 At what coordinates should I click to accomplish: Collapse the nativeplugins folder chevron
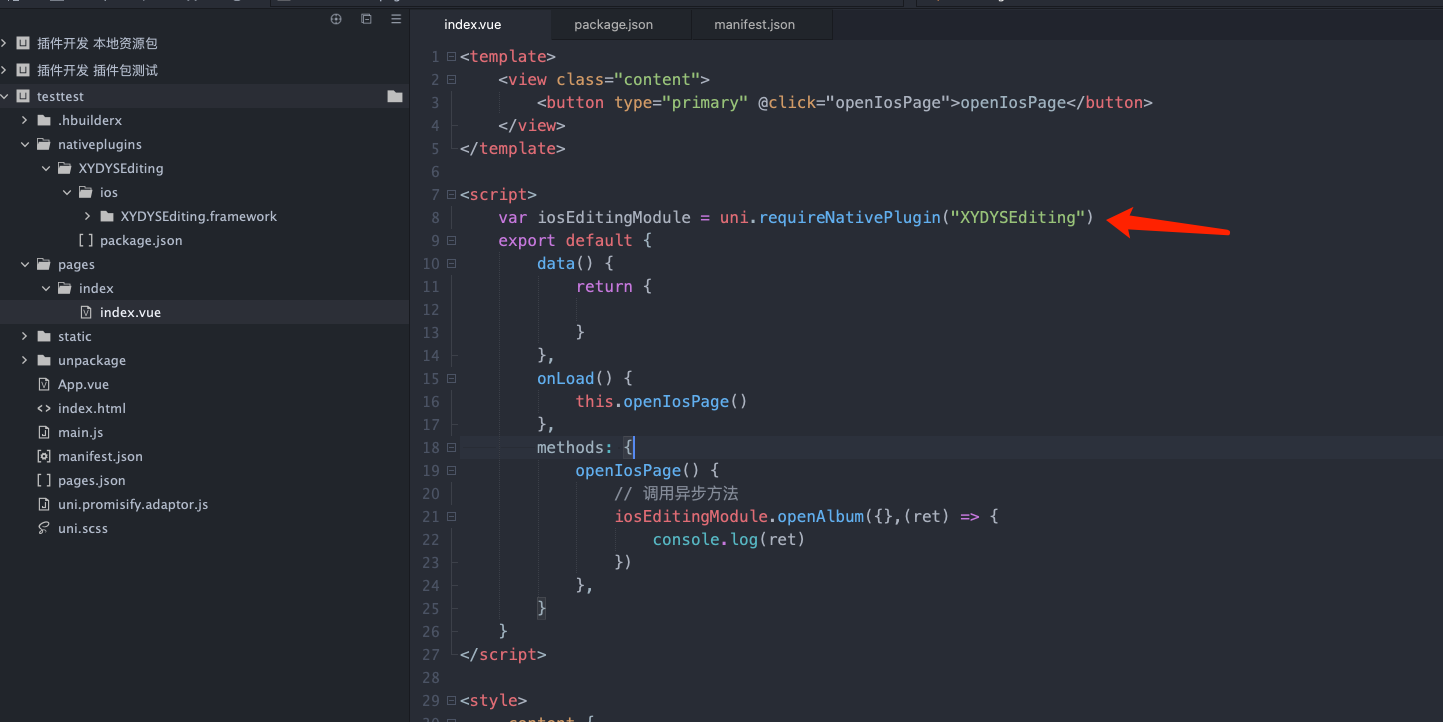(25, 144)
